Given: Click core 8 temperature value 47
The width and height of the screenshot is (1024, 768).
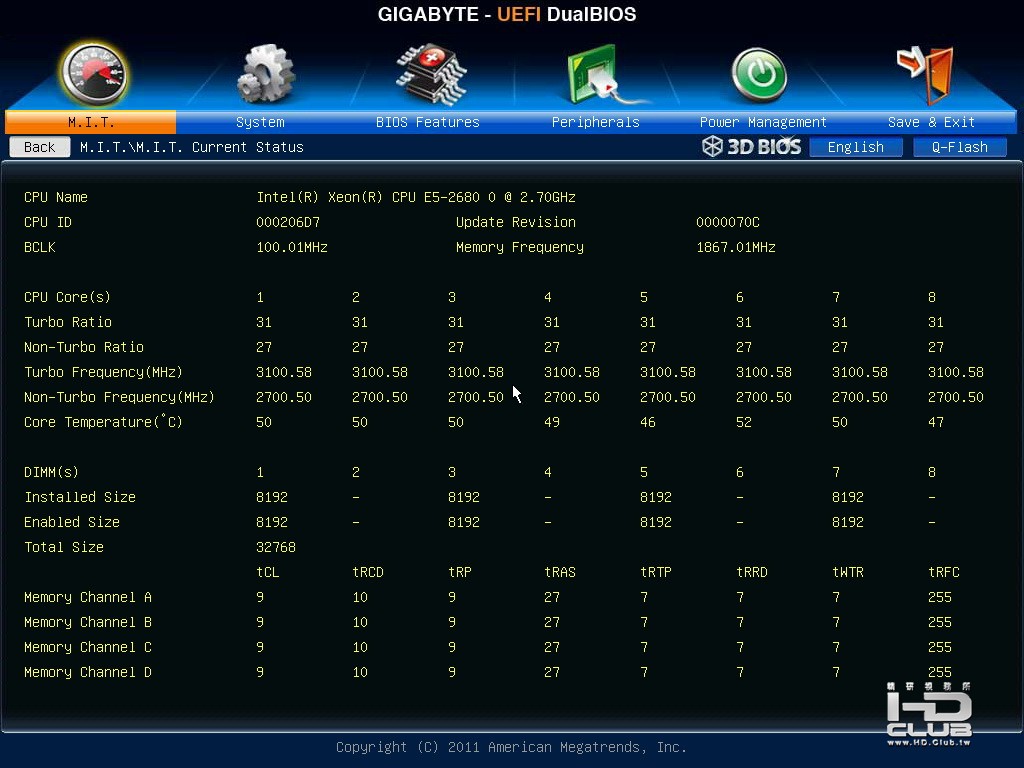Looking at the screenshot, I should 936,423.
